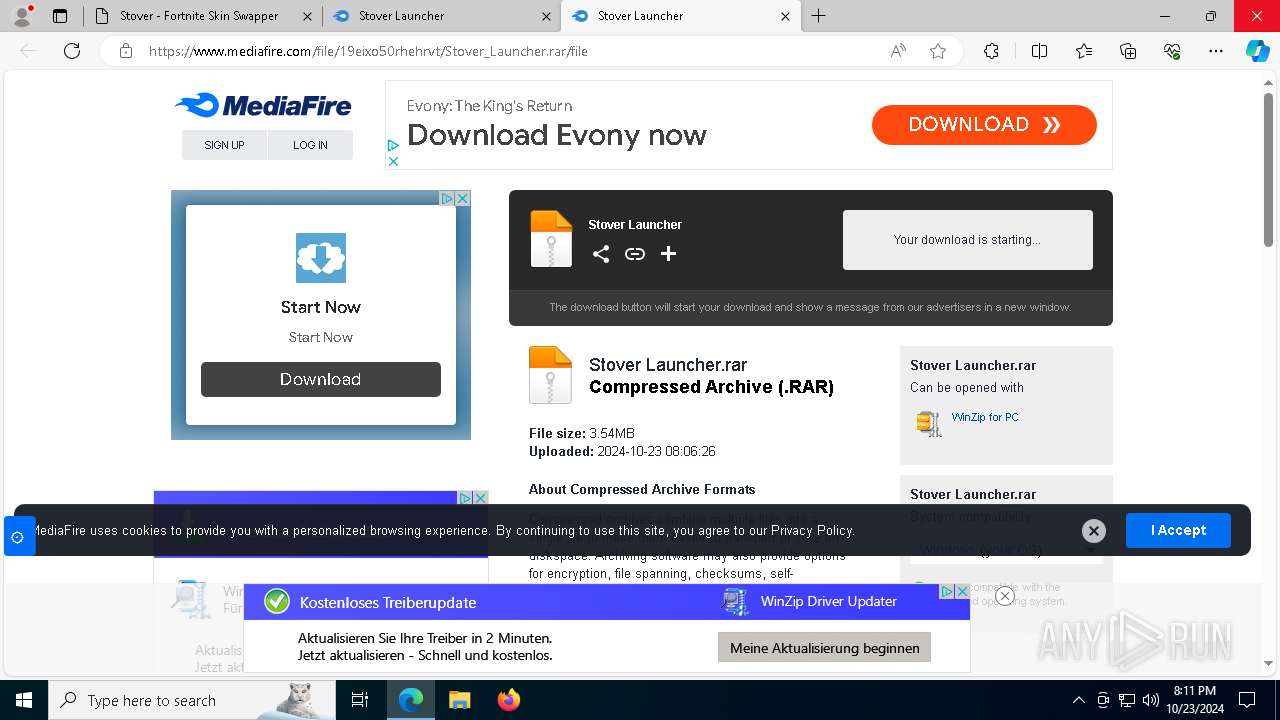This screenshot has height=720, width=1280.
Task: Click Uploaded 2024-10-23 date text
Action: coord(622,451)
